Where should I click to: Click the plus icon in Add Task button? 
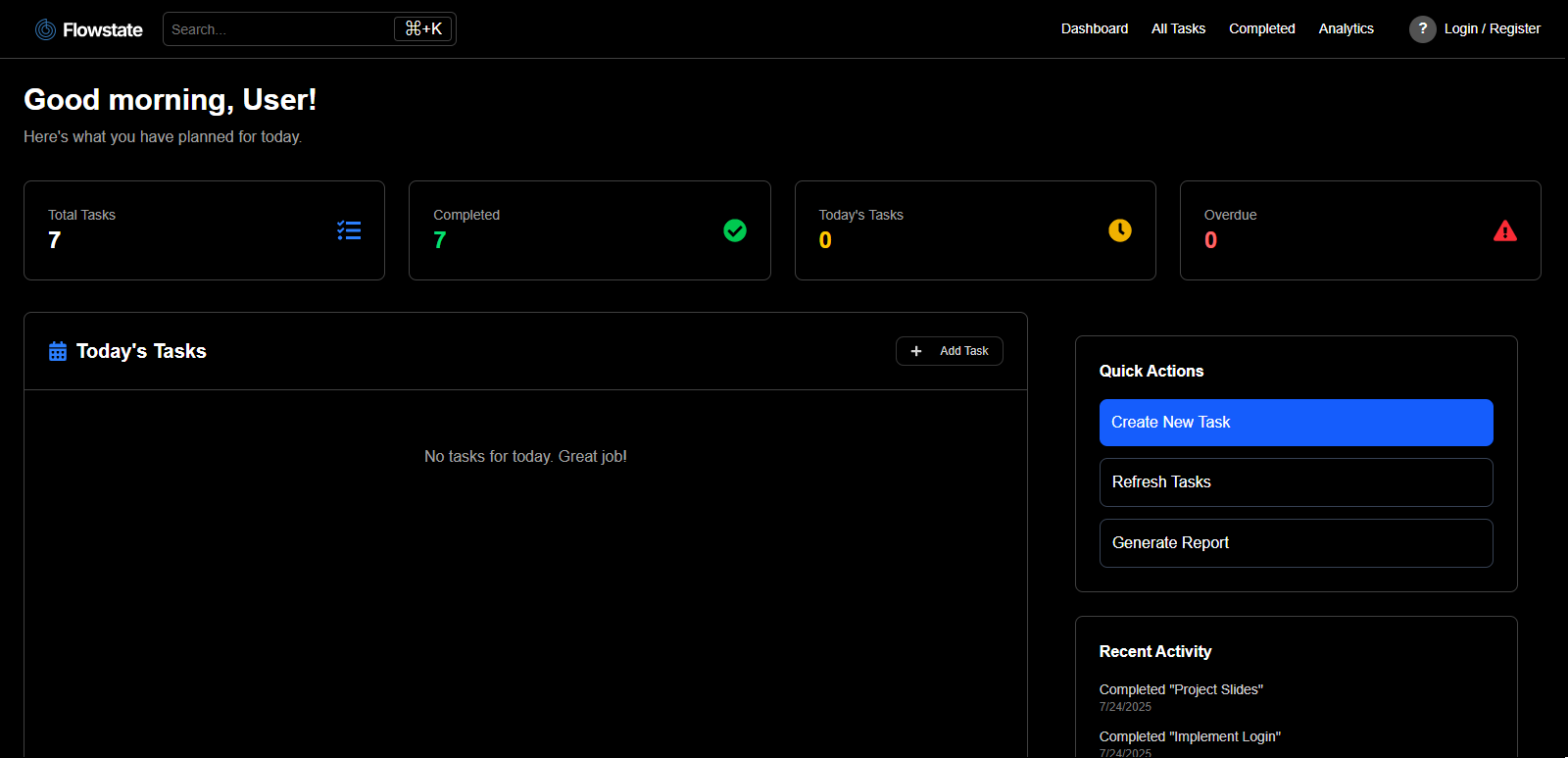coord(916,351)
